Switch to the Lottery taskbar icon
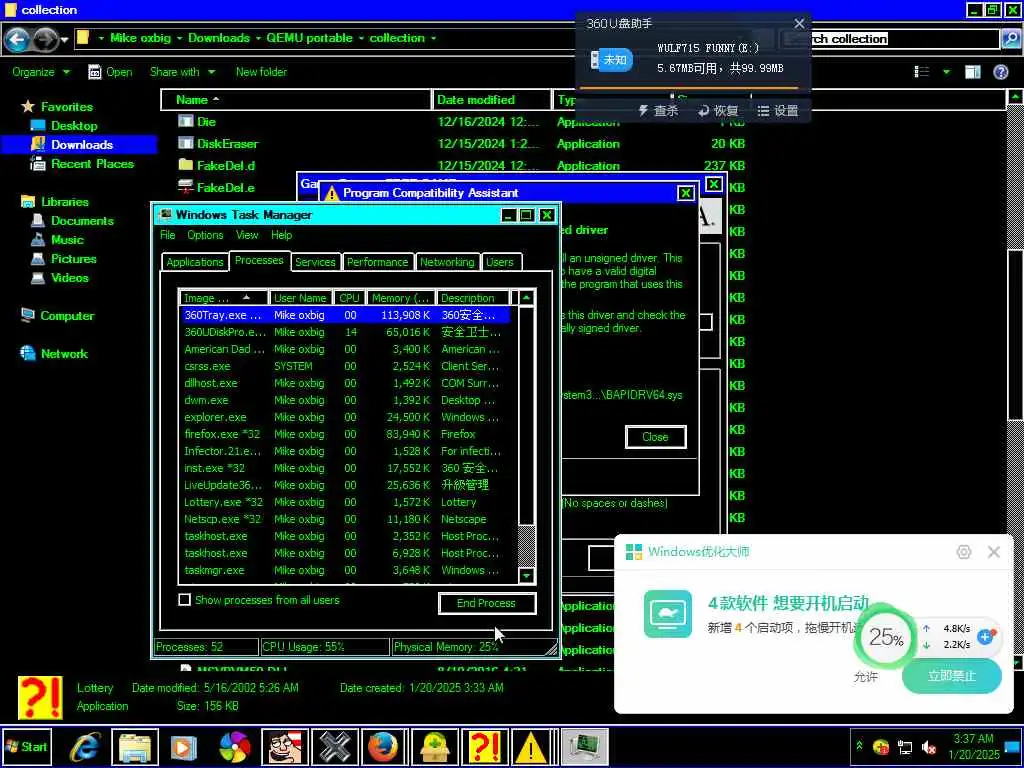 click(x=484, y=746)
